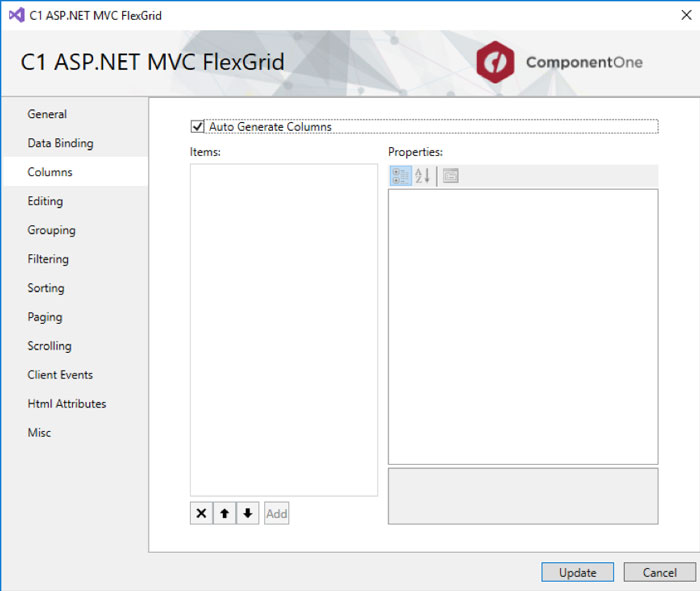Select the Client Events tab
Viewport: 700px width, 591px height.
tap(75, 375)
